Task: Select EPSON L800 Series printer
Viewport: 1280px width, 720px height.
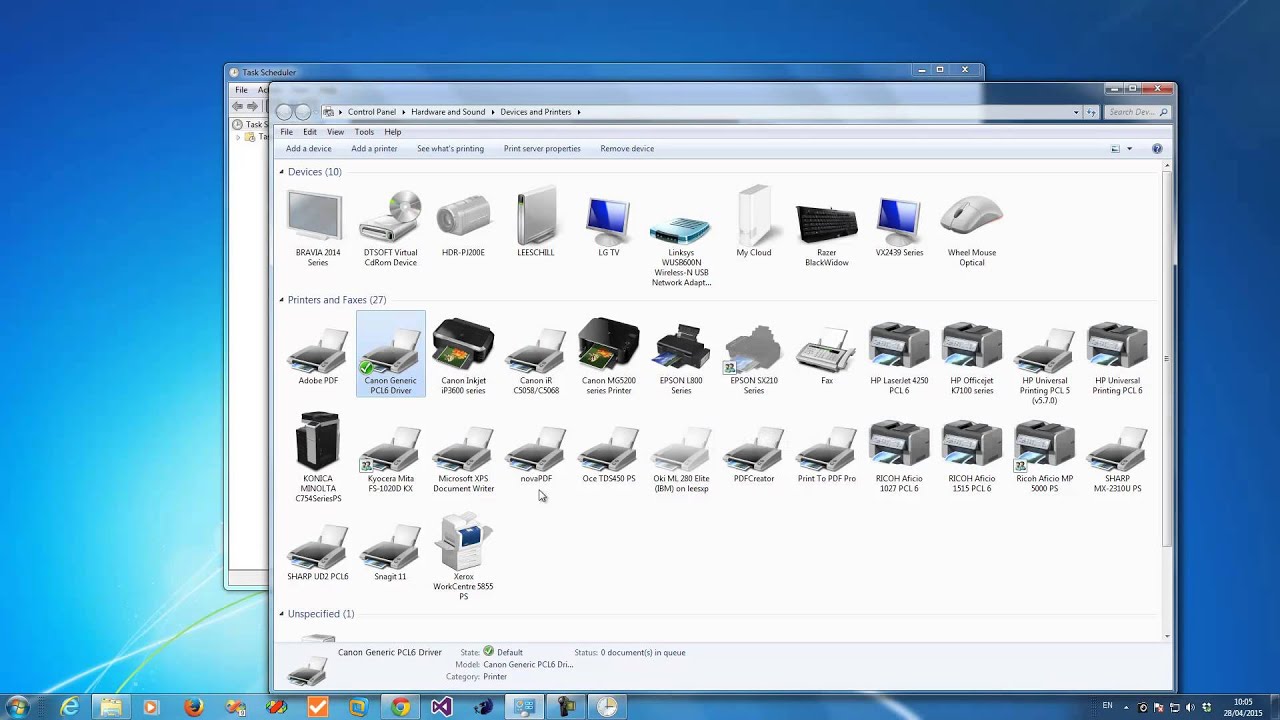Action: tap(681, 356)
